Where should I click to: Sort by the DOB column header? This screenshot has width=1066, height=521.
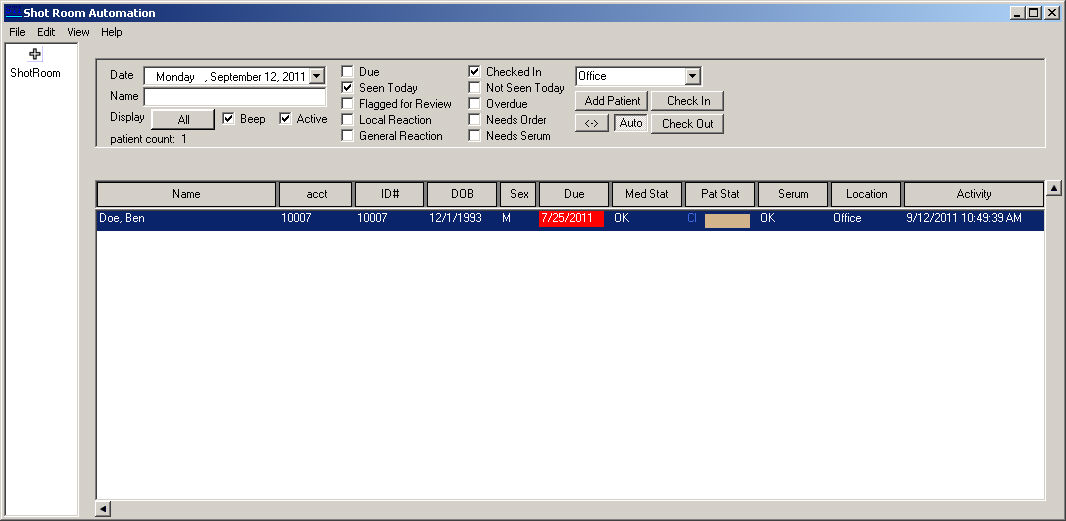(462, 194)
